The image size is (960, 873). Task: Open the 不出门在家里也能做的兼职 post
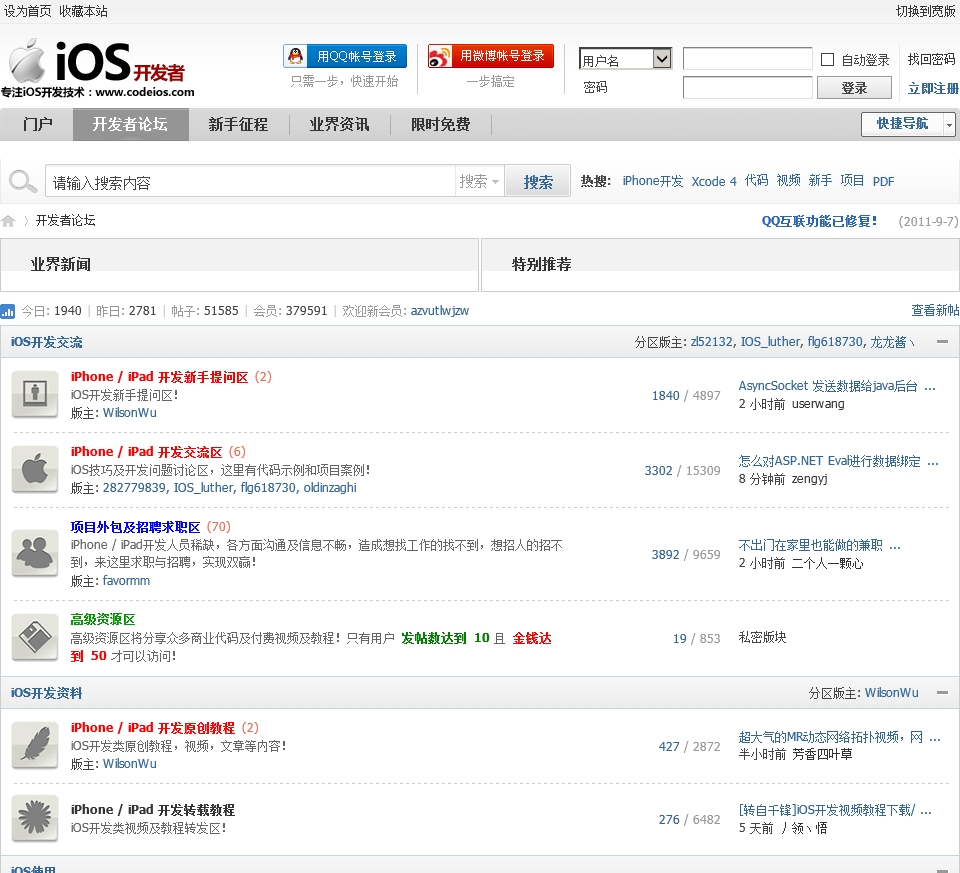pos(811,545)
